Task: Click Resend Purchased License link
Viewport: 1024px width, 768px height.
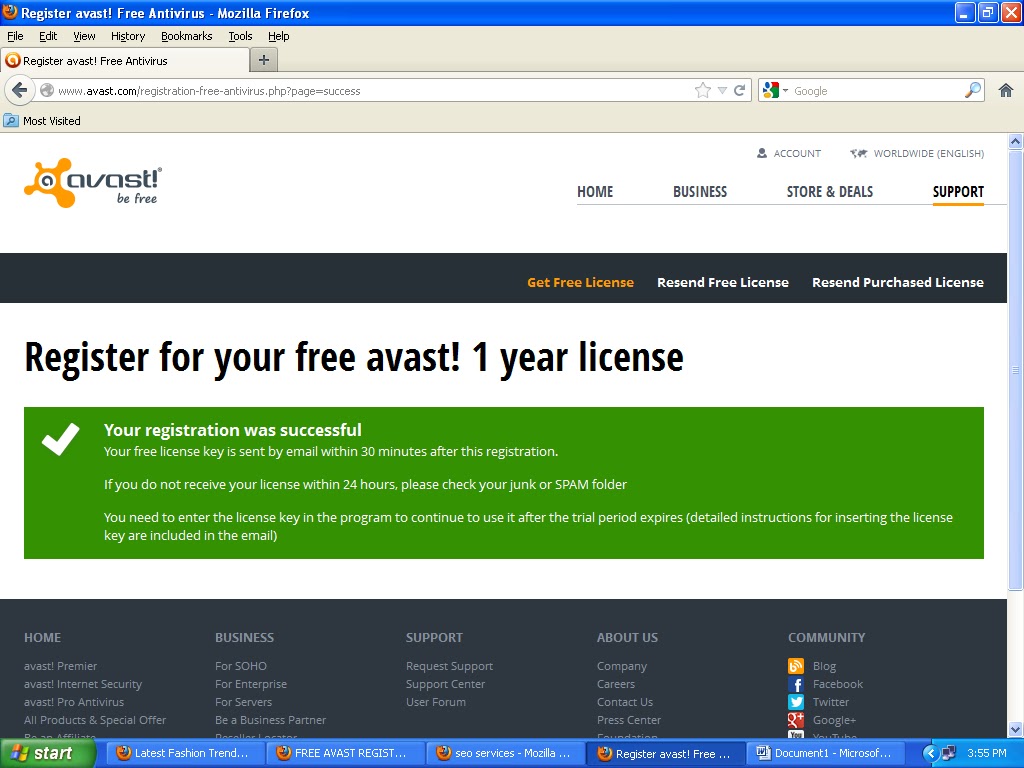Action: tap(898, 282)
